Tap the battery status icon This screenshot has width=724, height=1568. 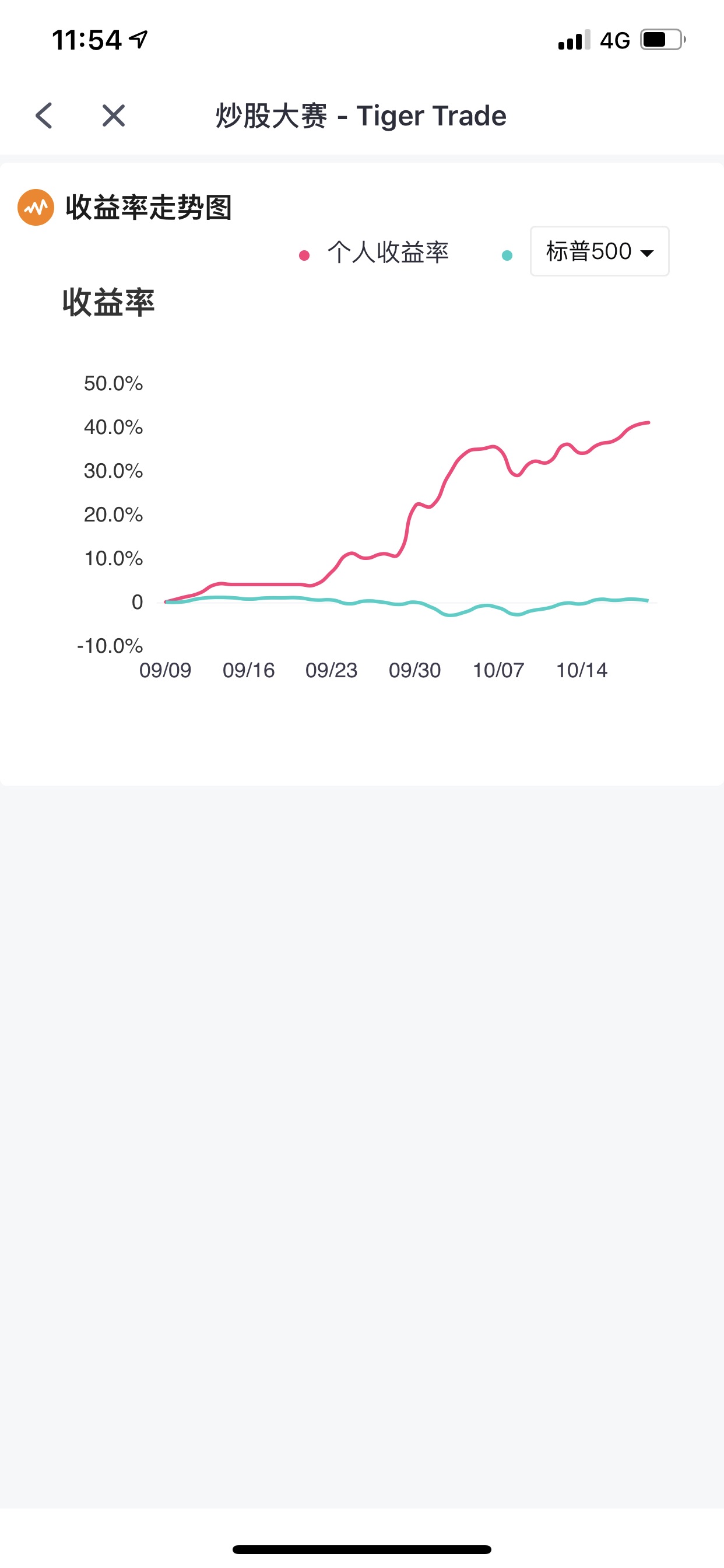pos(662,40)
